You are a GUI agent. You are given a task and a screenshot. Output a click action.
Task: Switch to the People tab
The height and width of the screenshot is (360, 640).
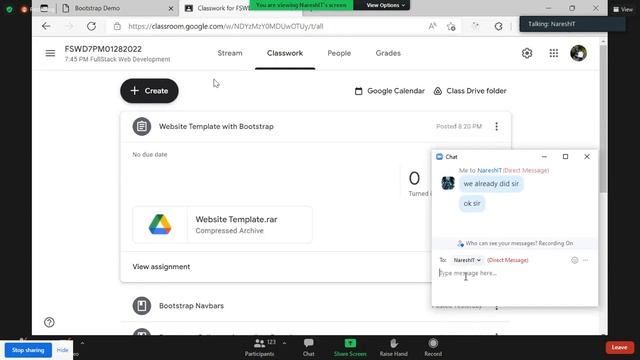(x=339, y=53)
